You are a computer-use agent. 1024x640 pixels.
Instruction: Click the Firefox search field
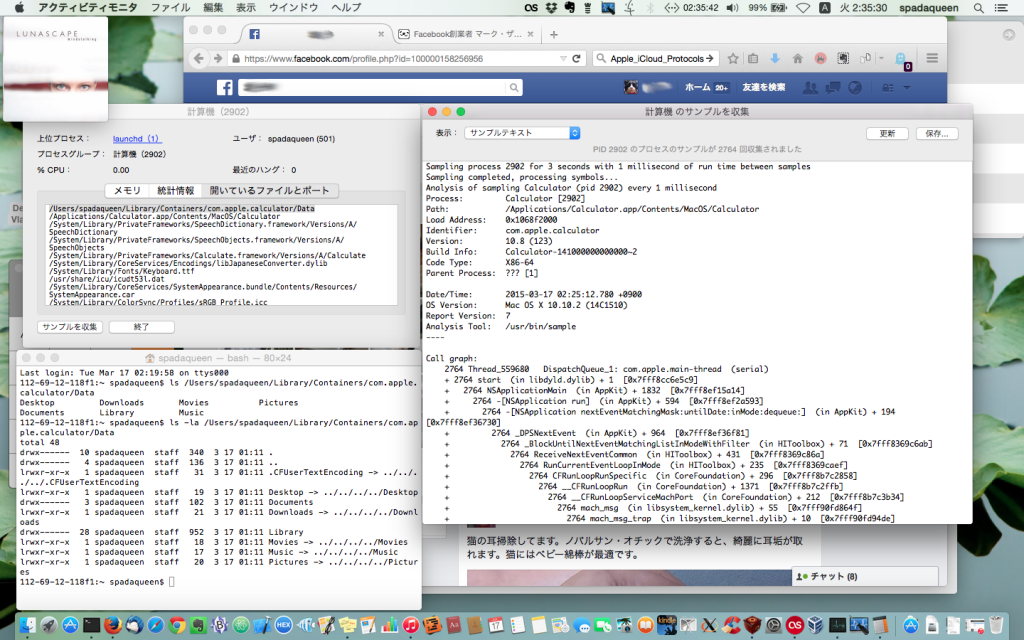(656, 58)
